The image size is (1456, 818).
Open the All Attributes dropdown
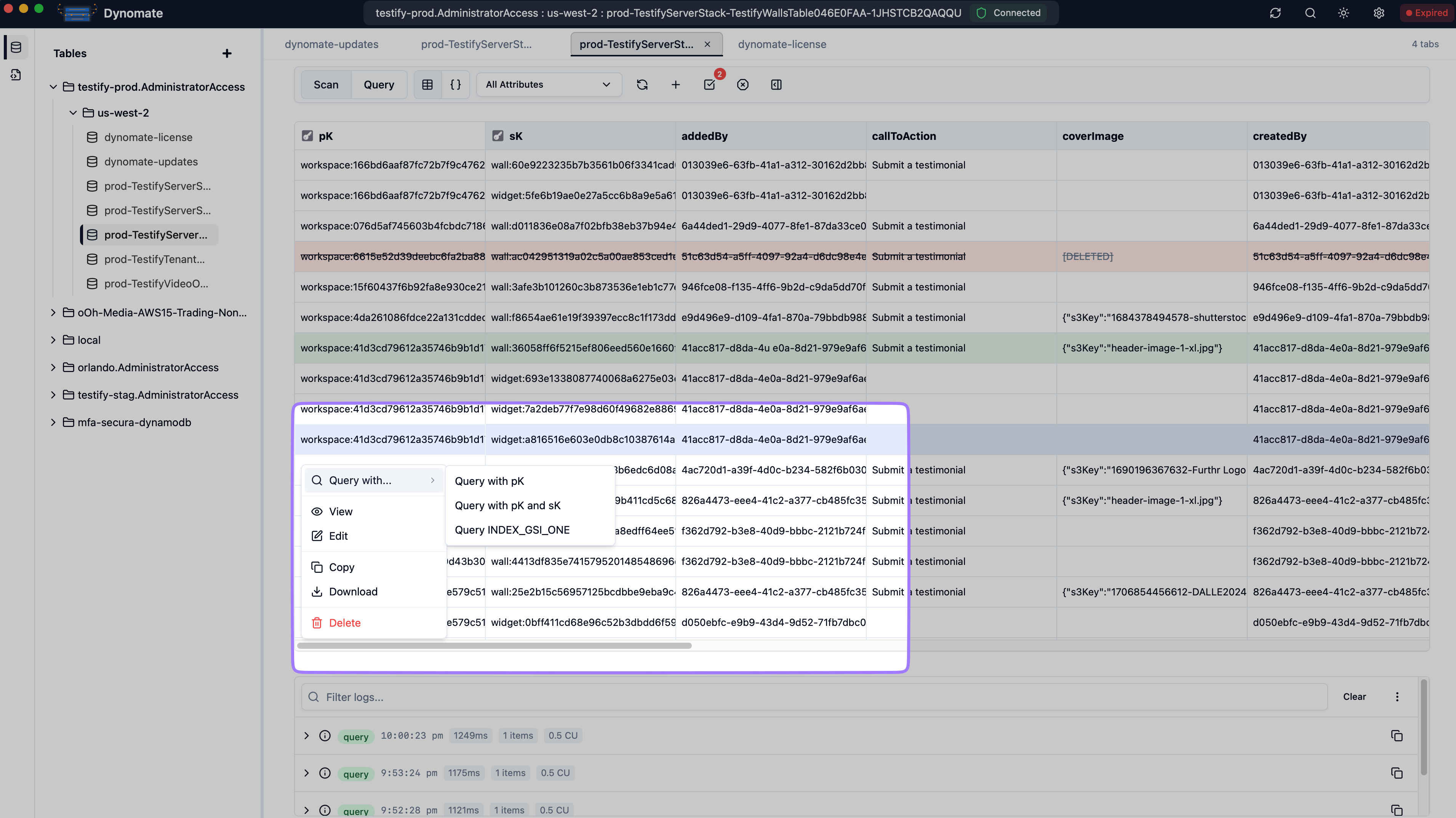click(x=548, y=84)
